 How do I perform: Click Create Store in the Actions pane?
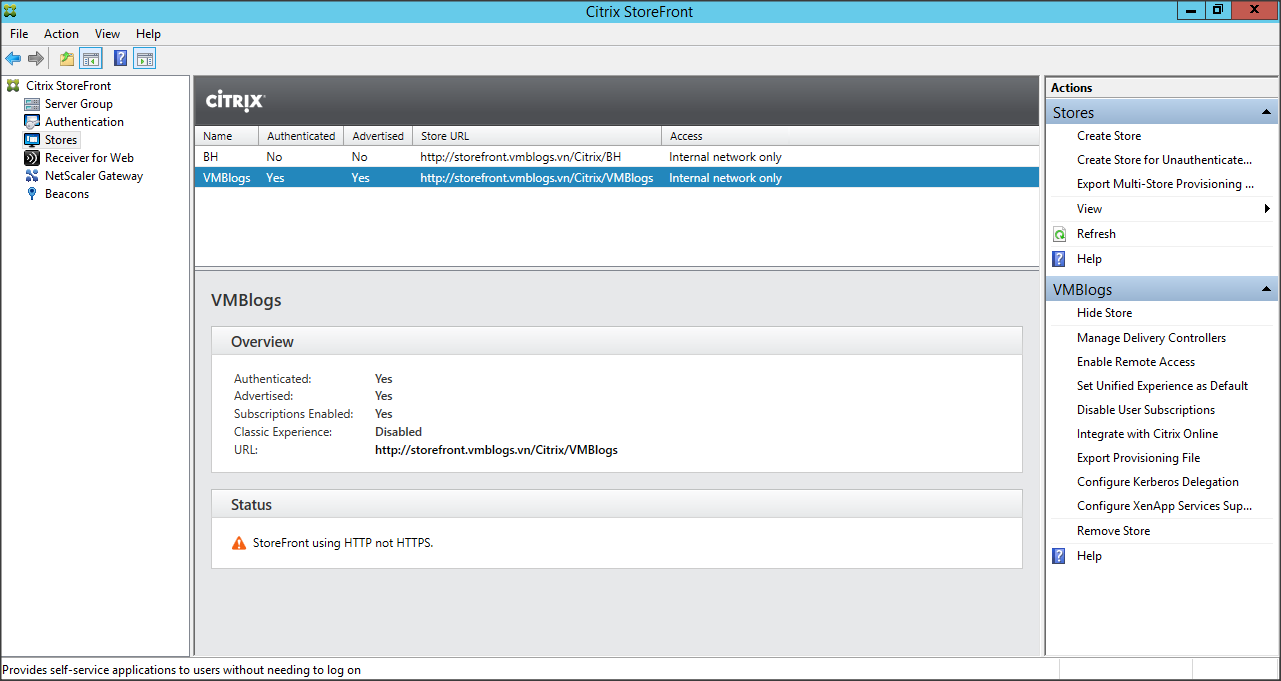pos(1108,136)
